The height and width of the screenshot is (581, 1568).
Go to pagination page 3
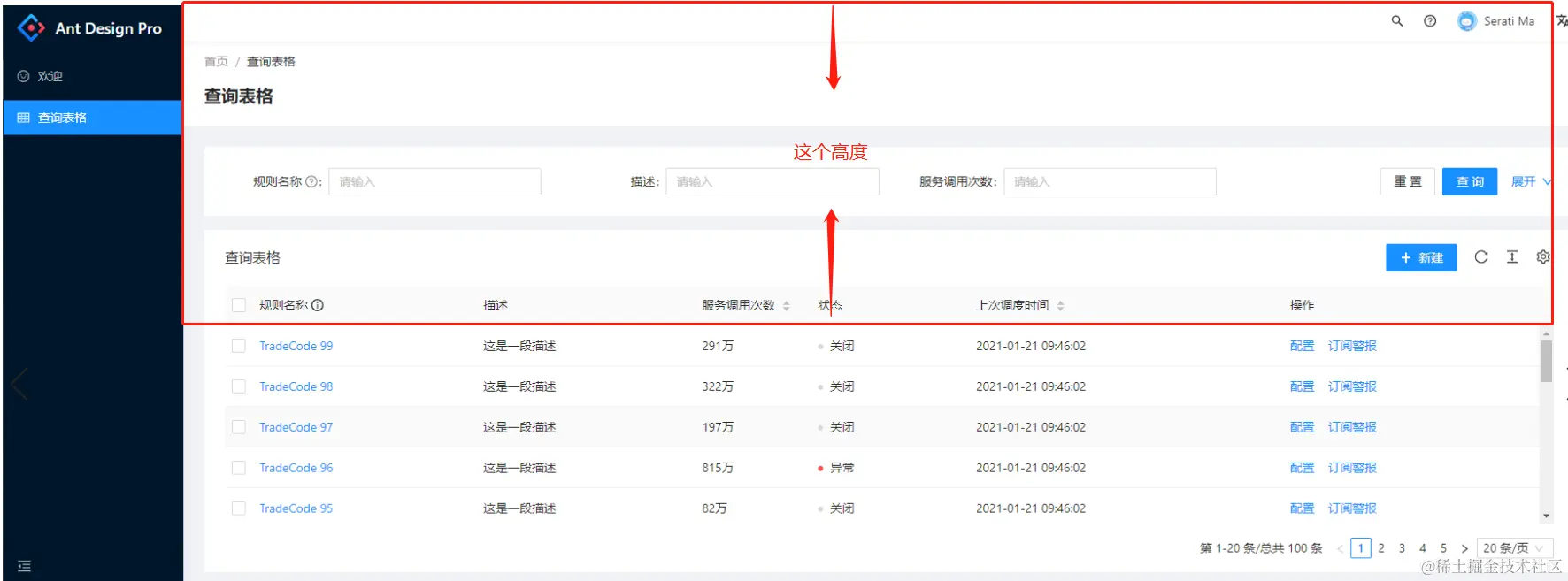pos(1403,548)
